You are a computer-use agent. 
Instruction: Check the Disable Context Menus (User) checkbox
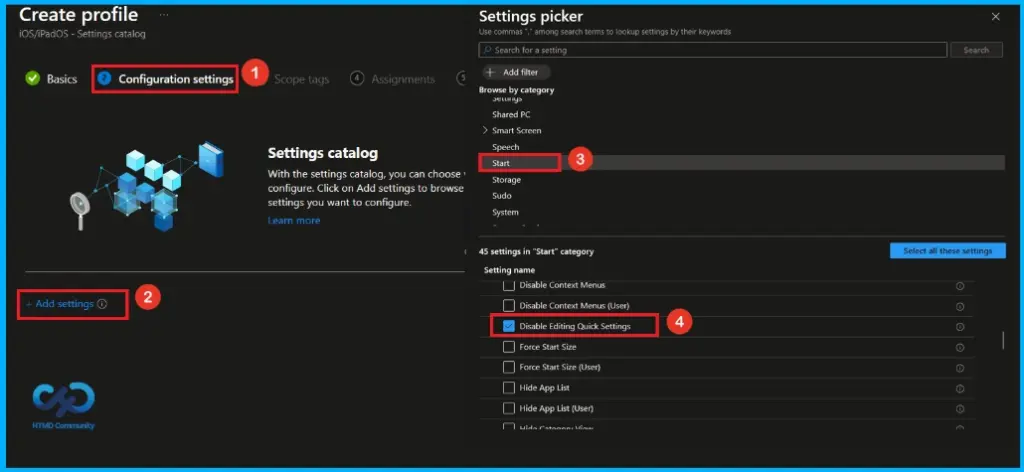(509, 306)
